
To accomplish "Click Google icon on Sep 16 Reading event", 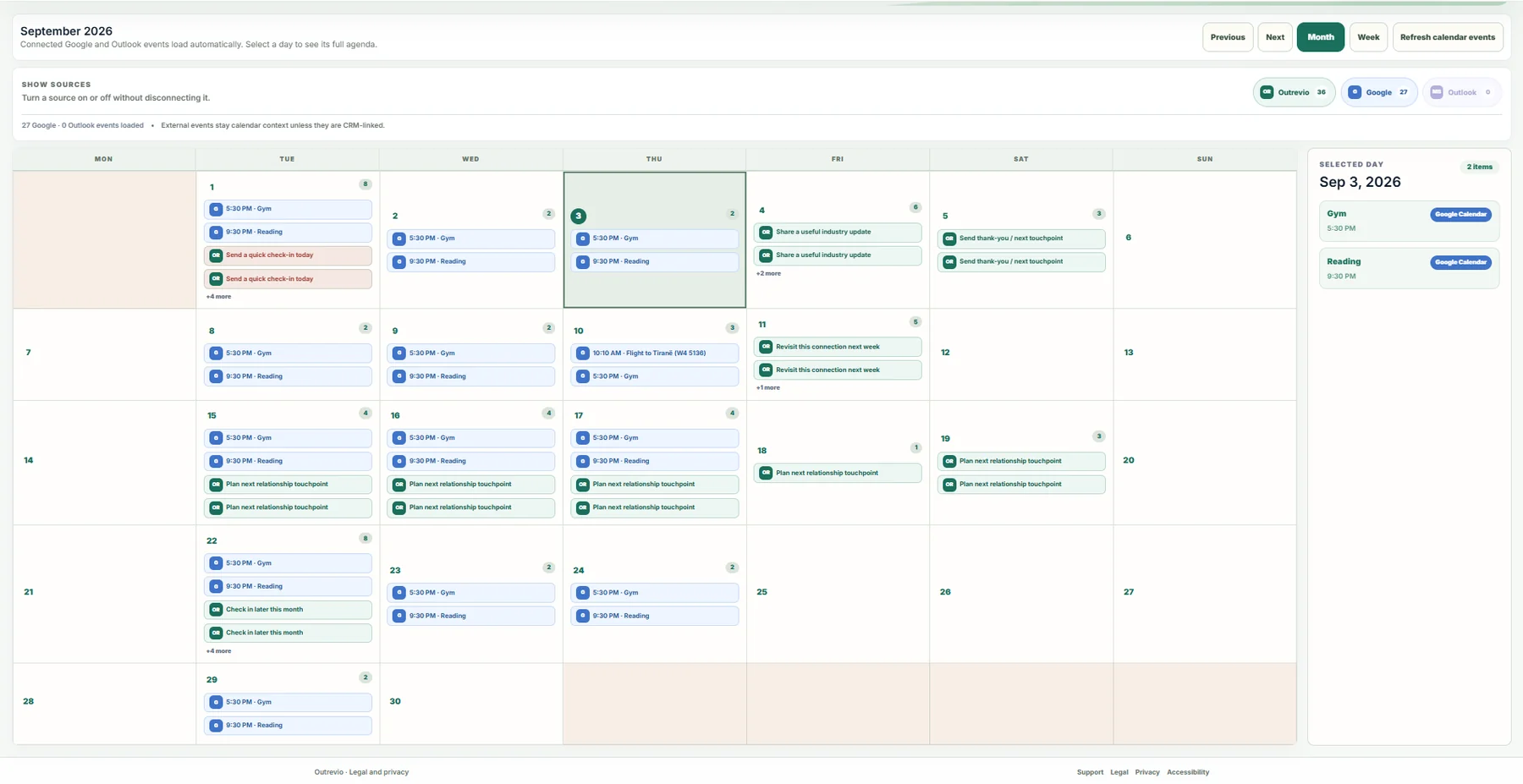I will click(x=399, y=461).
